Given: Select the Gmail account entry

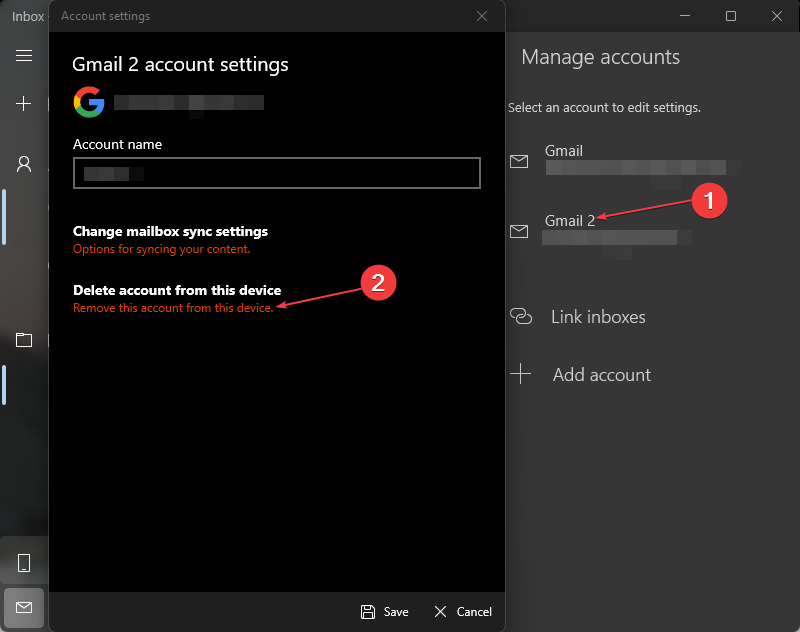Looking at the screenshot, I should pyautogui.click(x=564, y=151).
